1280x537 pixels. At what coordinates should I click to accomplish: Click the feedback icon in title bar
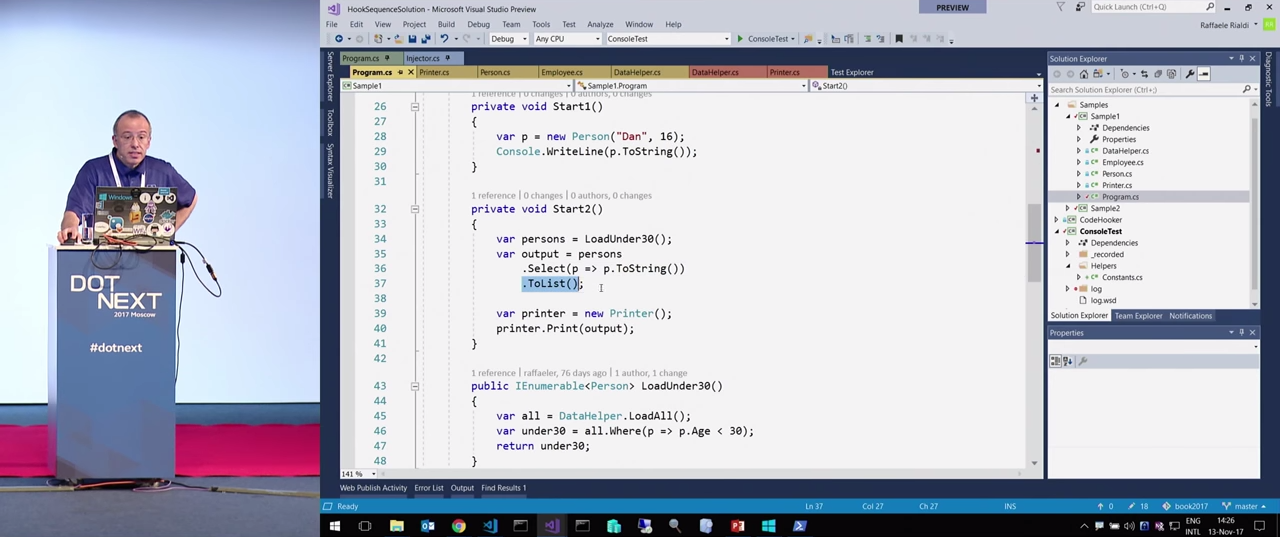coord(1082,7)
